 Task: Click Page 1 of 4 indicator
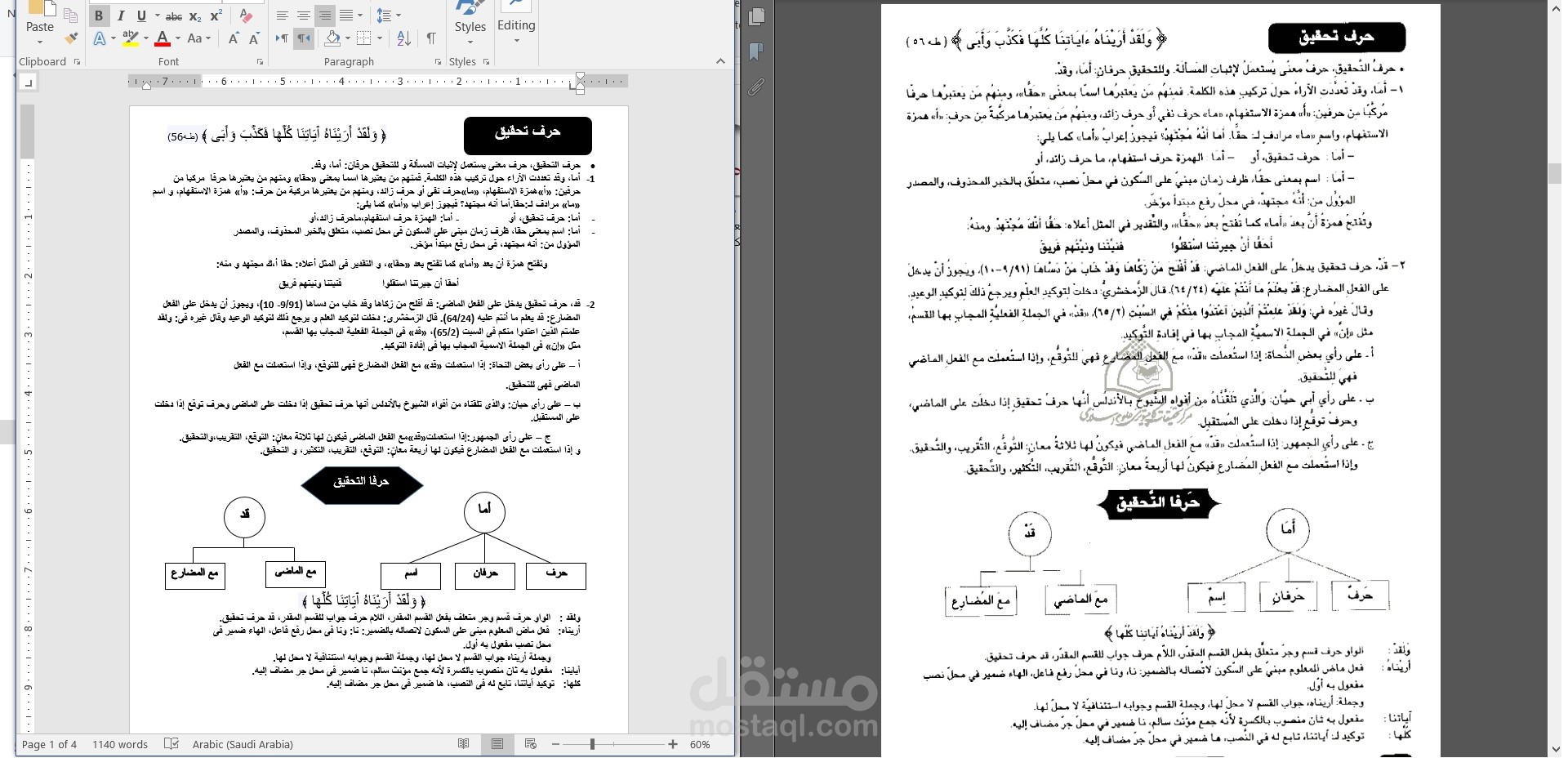coord(49,744)
